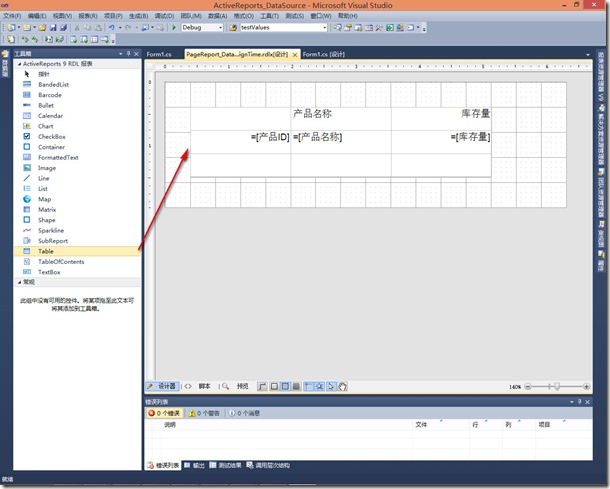Click the zoom out minus button
Image resolution: width=610 pixels, height=489 pixels.
click(x=528, y=387)
